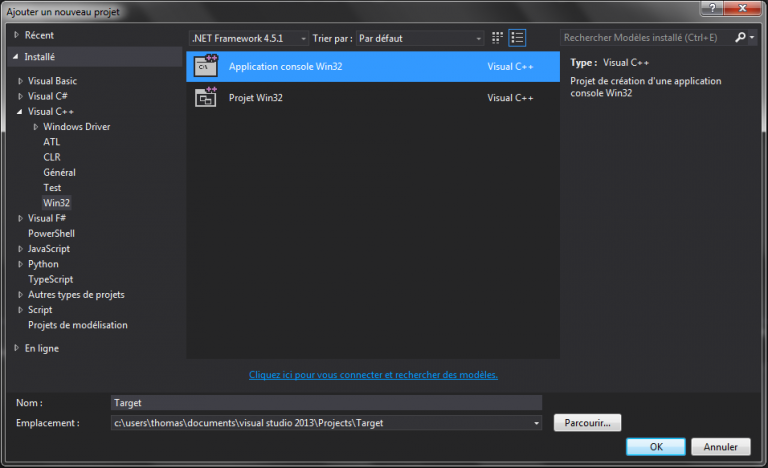Viewport: 768px width, 468px height.
Task: Close the Ajouter un nouveau projet dialog
Action: [x=742, y=8]
